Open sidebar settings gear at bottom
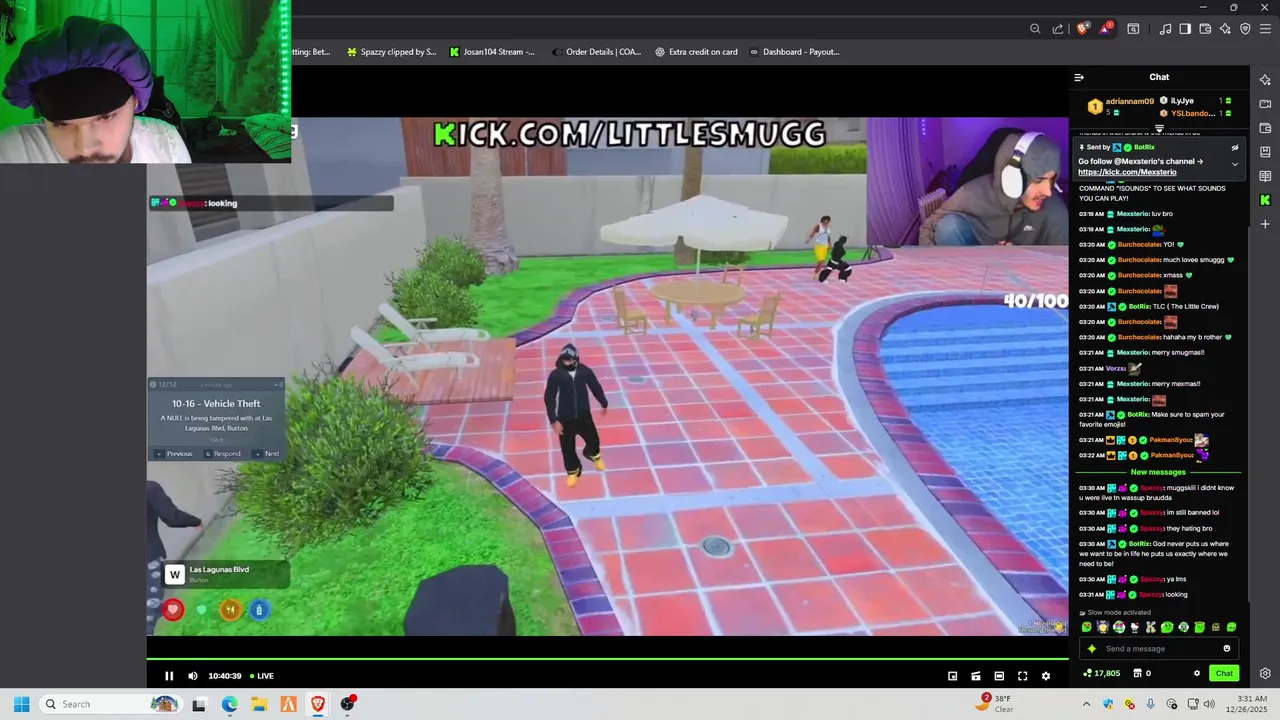1280x720 pixels. click(1265, 673)
